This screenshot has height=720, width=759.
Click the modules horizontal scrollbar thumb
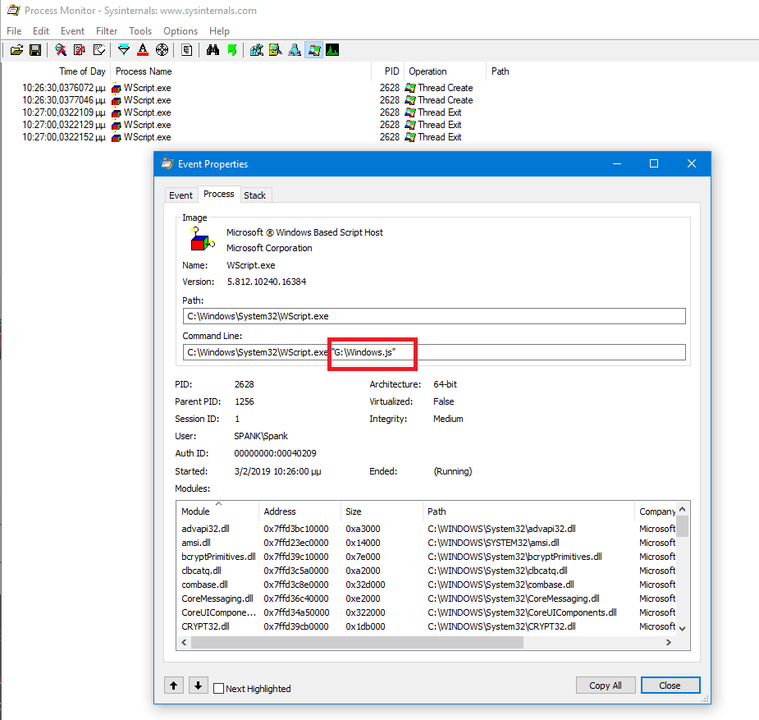(x=357, y=642)
